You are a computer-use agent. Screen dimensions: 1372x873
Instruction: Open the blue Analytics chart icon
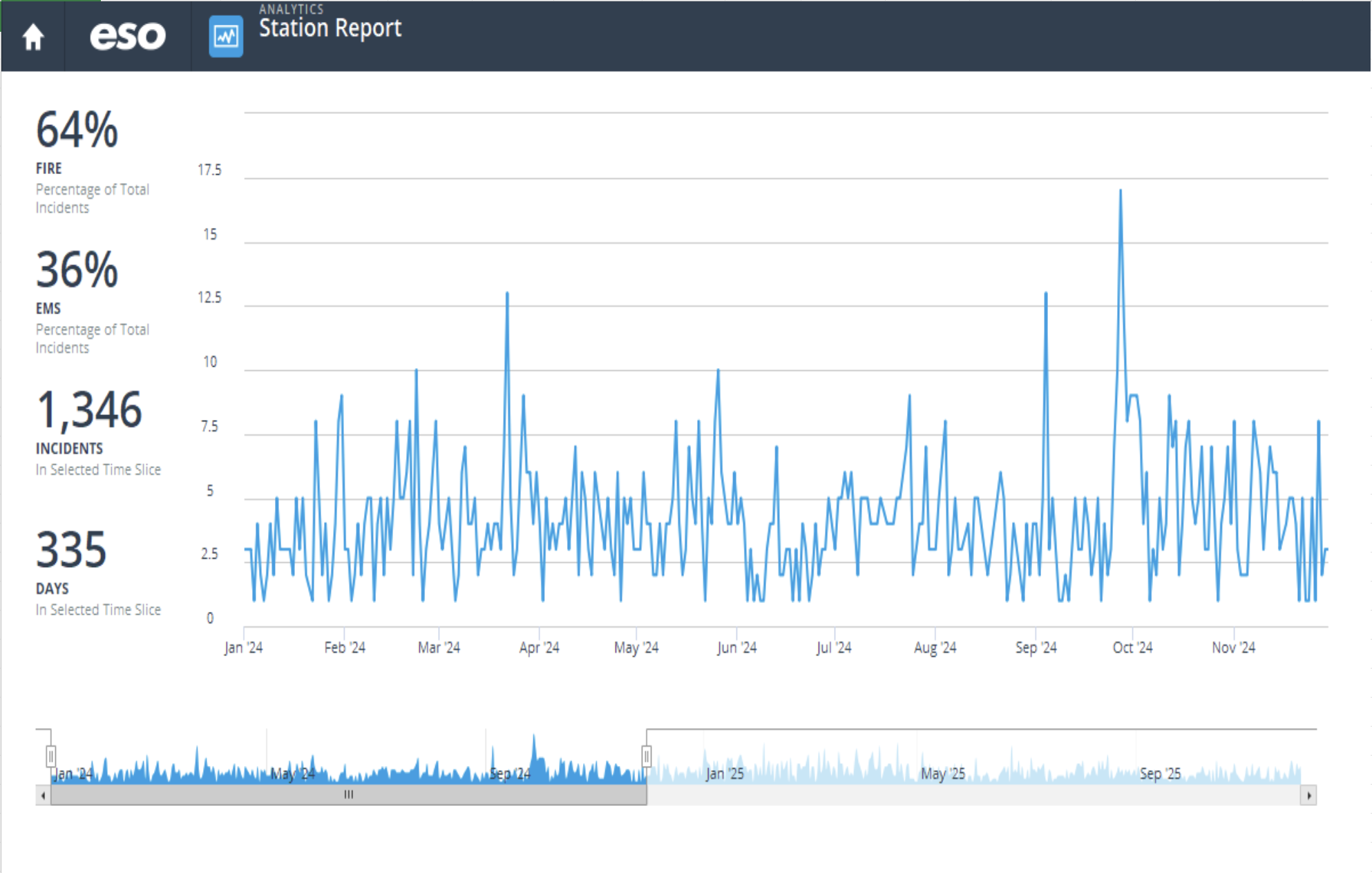226,36
